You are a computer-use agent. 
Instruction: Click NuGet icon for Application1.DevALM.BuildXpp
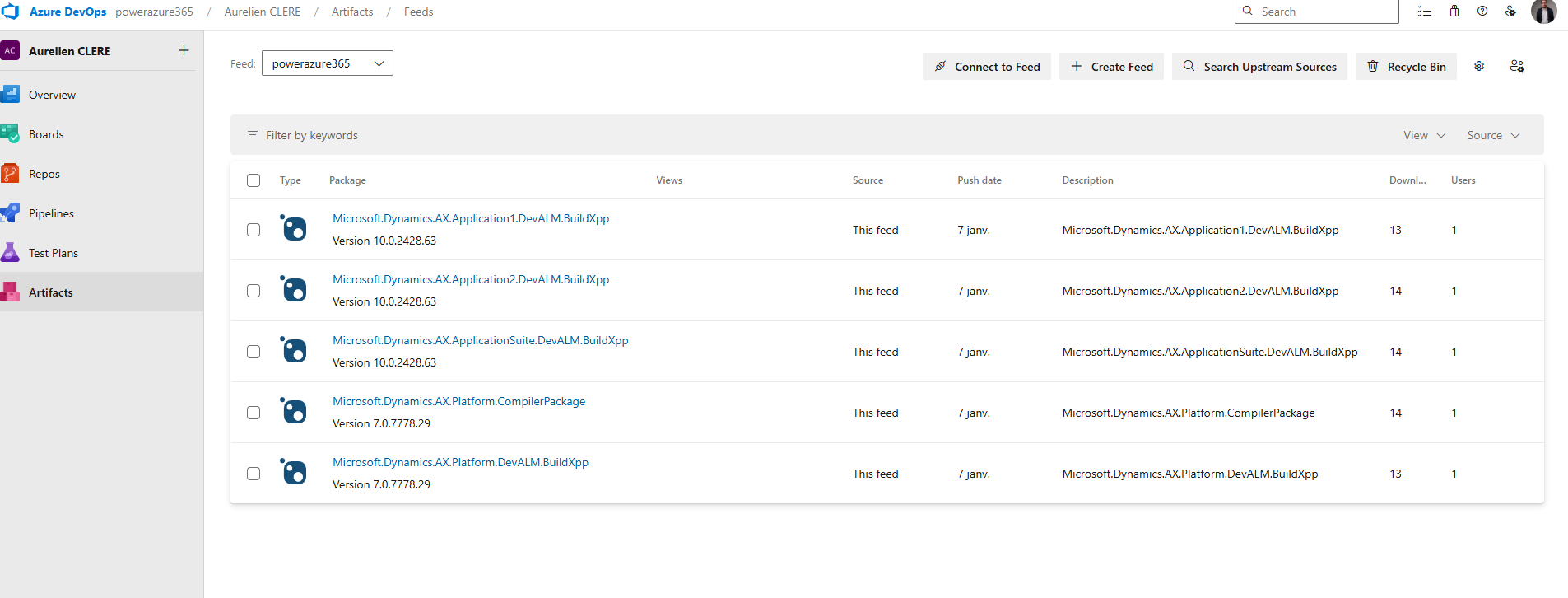point(293,227)
